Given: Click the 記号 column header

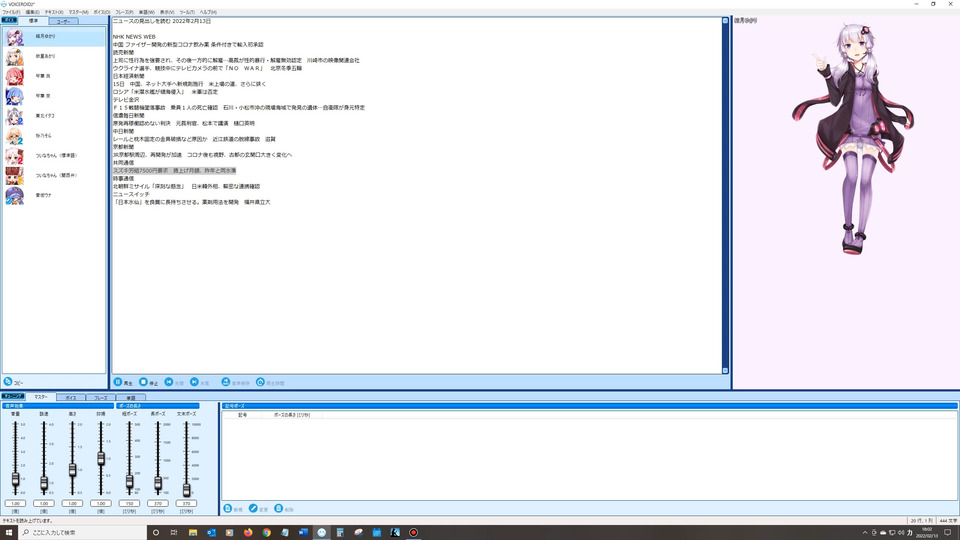Looking at the screenshot, I should point(242,415).
